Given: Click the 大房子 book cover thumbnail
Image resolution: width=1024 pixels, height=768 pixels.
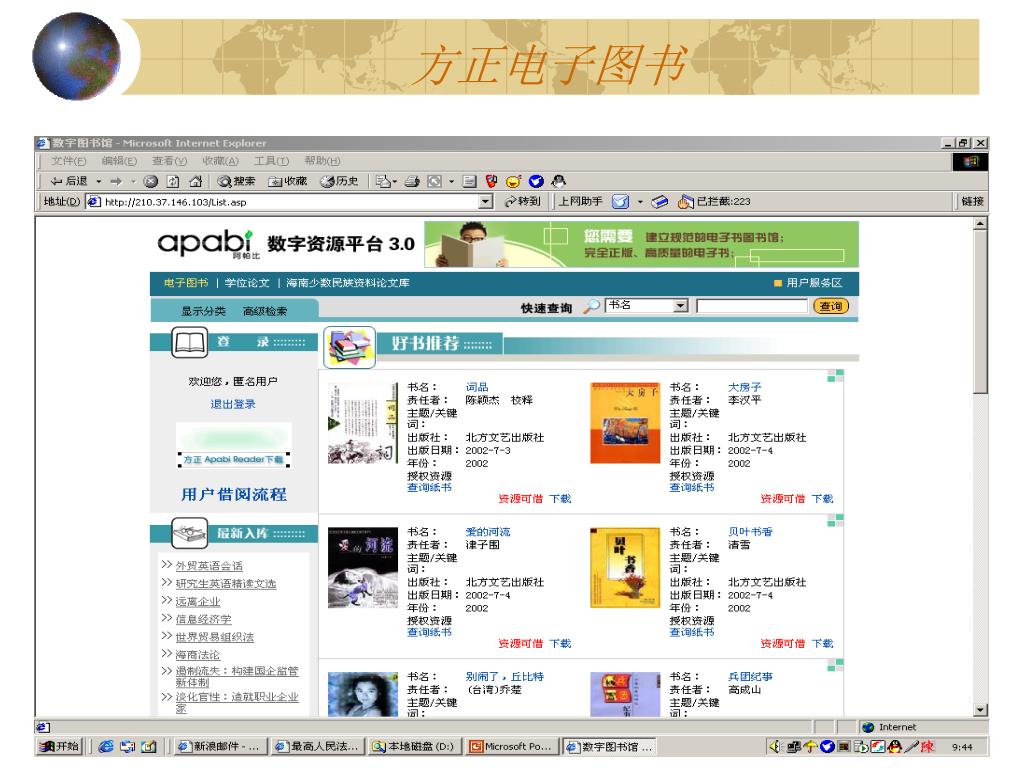Looking at the screenshot, I should (625, 423).
